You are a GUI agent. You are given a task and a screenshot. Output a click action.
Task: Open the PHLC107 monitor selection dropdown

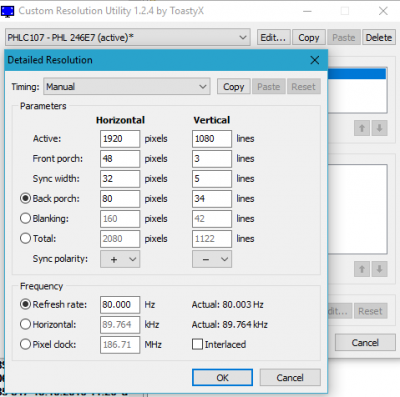(x=128, y=37)
